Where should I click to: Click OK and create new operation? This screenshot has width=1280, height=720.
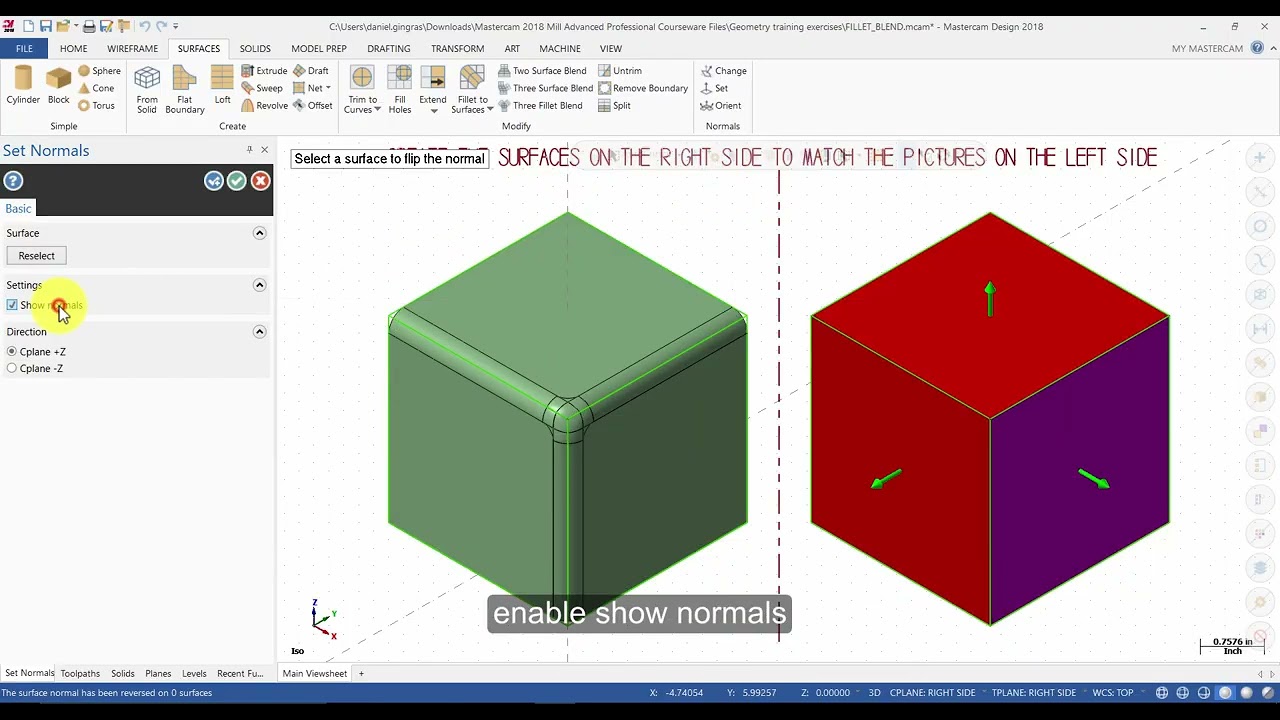point(214,181)
